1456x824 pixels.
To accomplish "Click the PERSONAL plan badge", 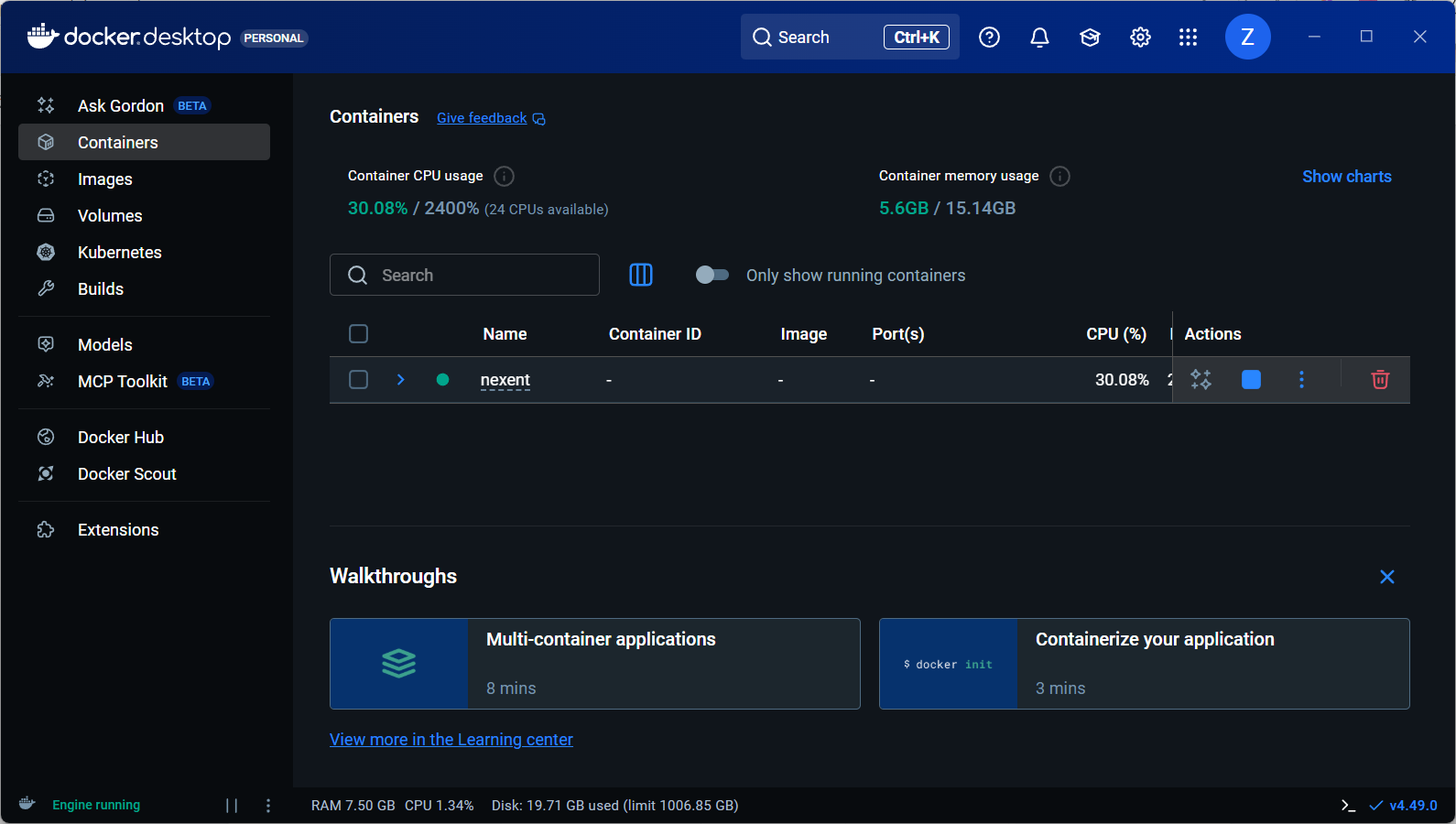I will tap(274, 38).
